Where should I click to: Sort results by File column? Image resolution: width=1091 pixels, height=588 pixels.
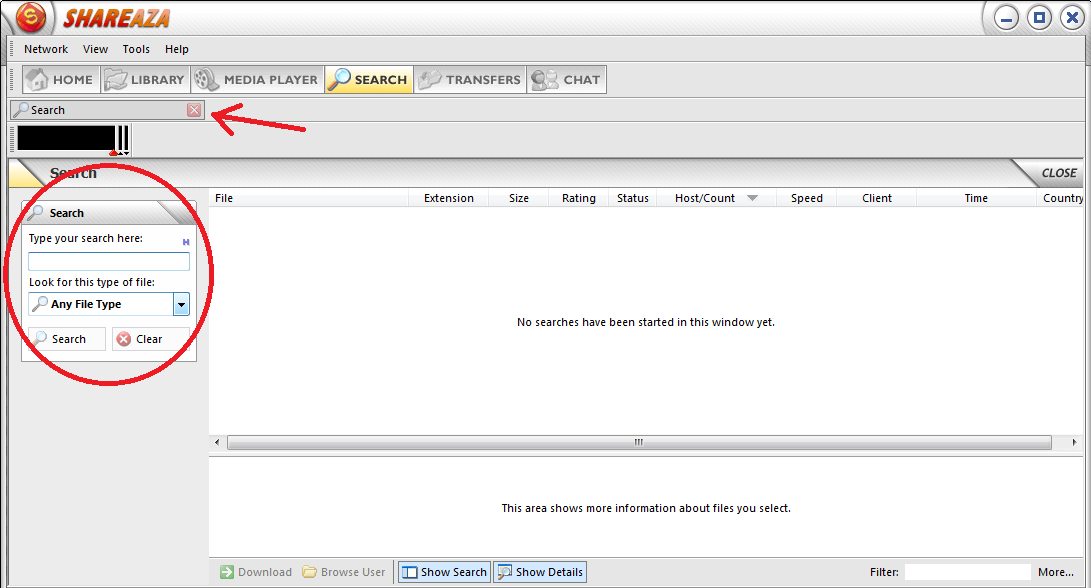(x=308, y=198)
